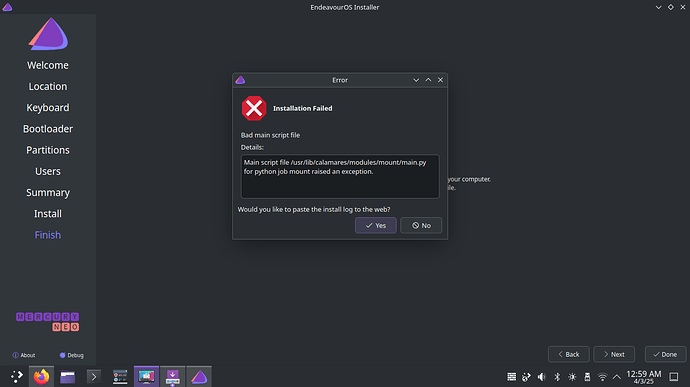Close the Error dialog
The width and height of the screenshot is (690, 387).
[x=440, y=80]
